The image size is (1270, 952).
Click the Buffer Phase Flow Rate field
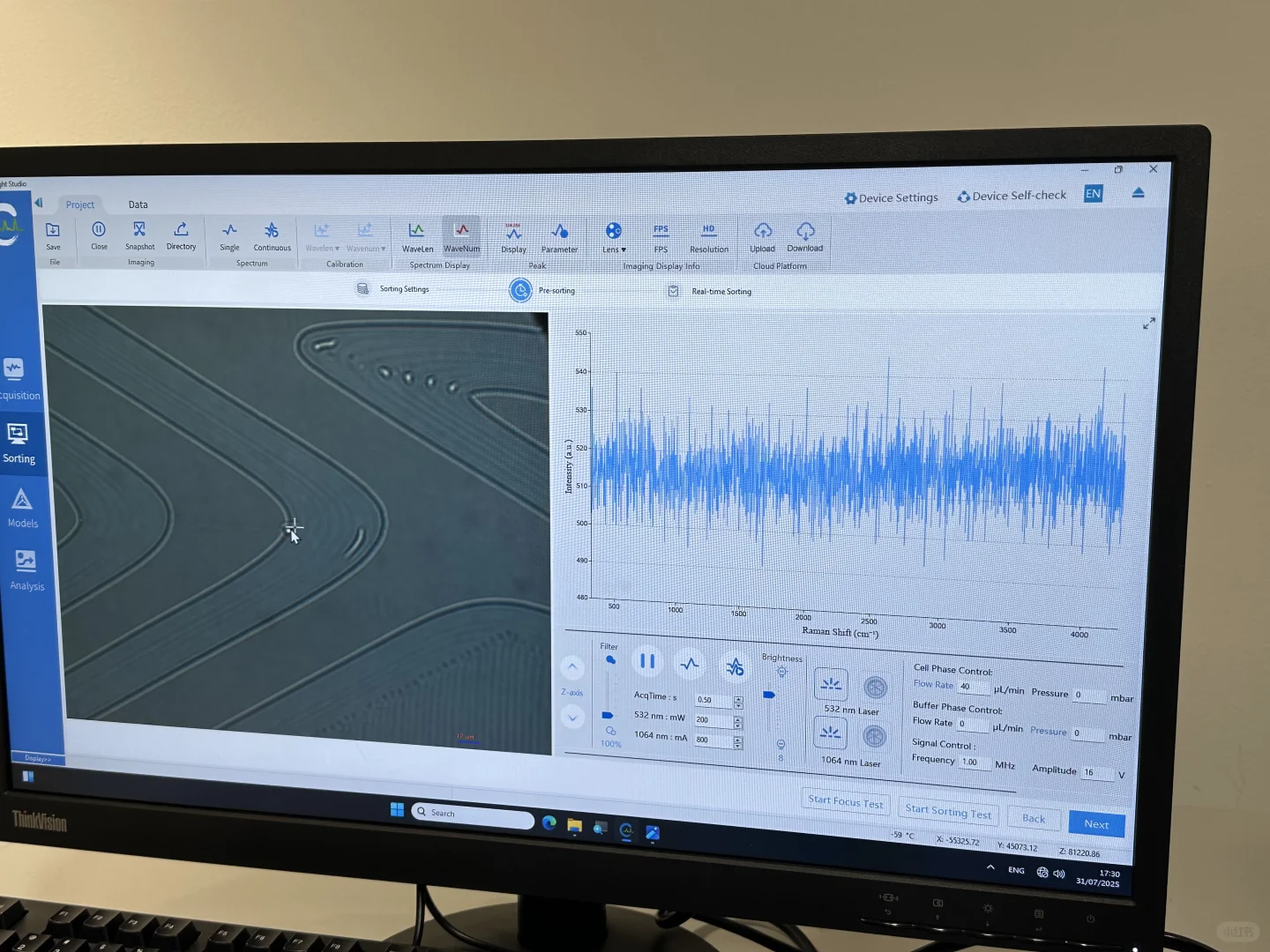tap(973, 724)
